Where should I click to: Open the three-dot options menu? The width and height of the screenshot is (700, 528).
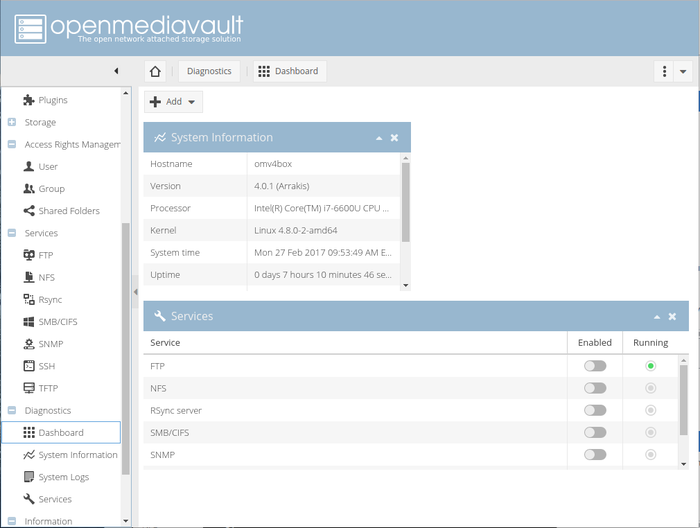(664, 71)
